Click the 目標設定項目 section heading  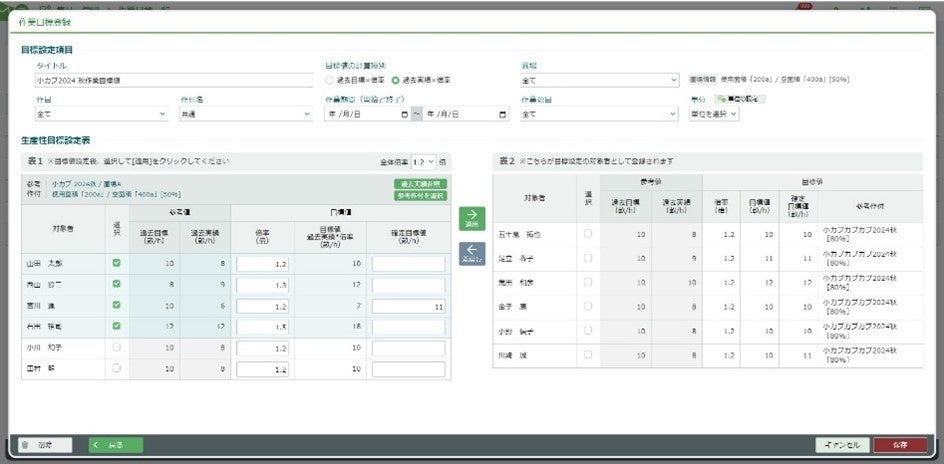point(47,50)
